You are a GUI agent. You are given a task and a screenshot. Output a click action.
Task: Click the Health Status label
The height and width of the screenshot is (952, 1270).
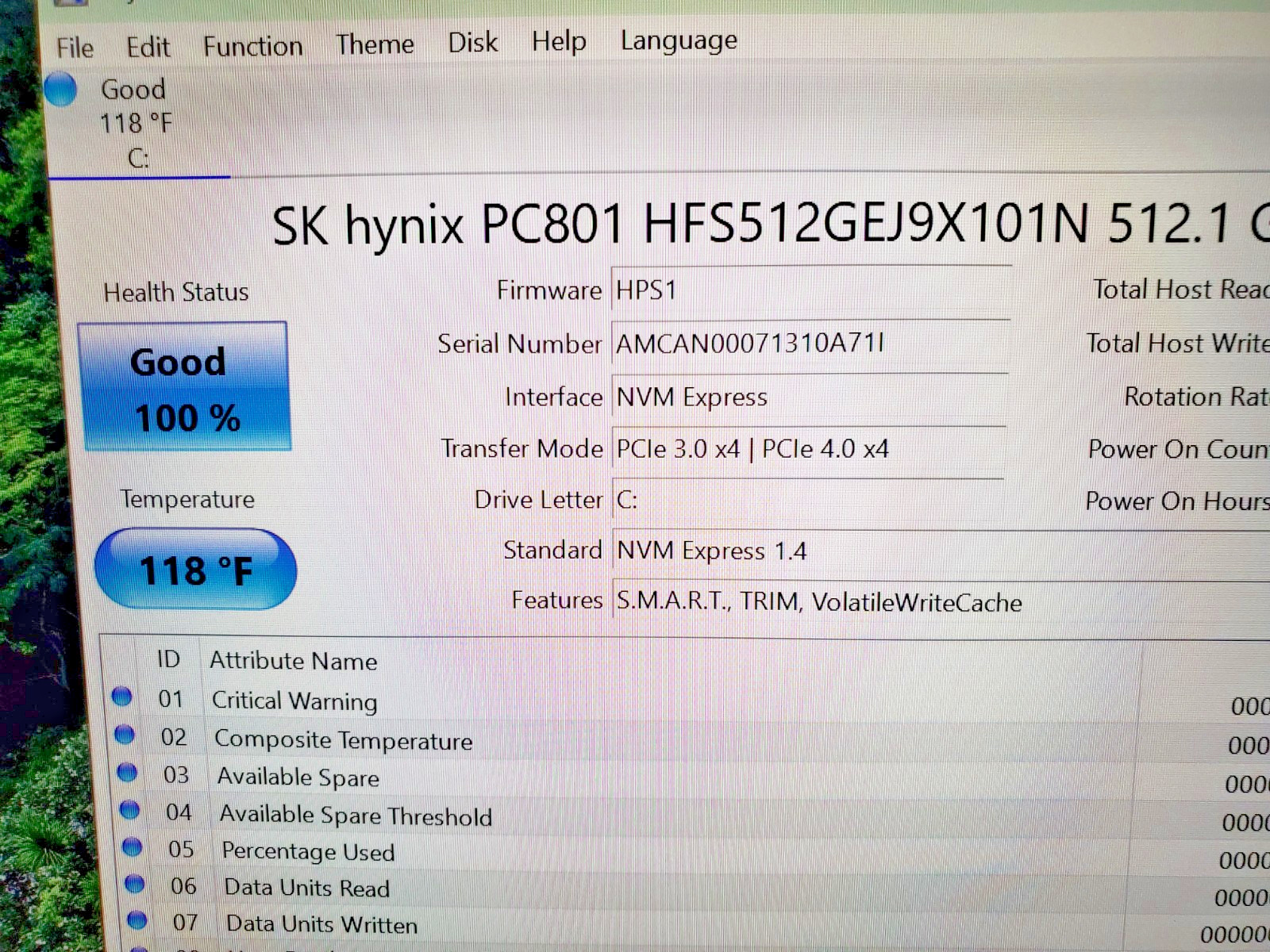coord(176,293)
